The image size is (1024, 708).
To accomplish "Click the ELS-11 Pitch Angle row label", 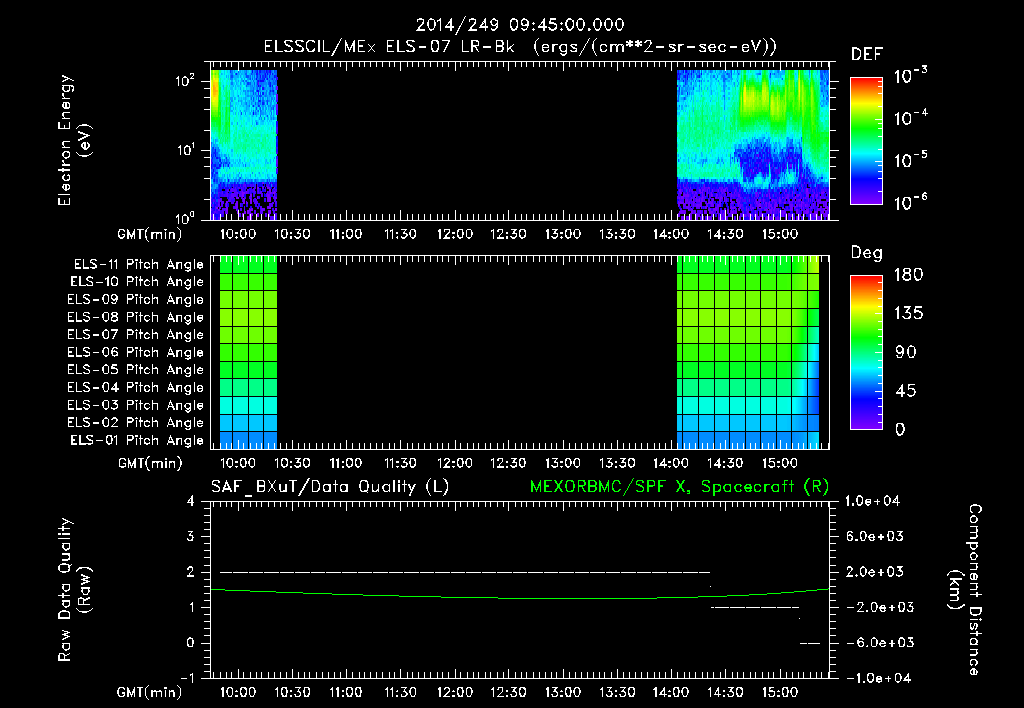I will 138,265.
